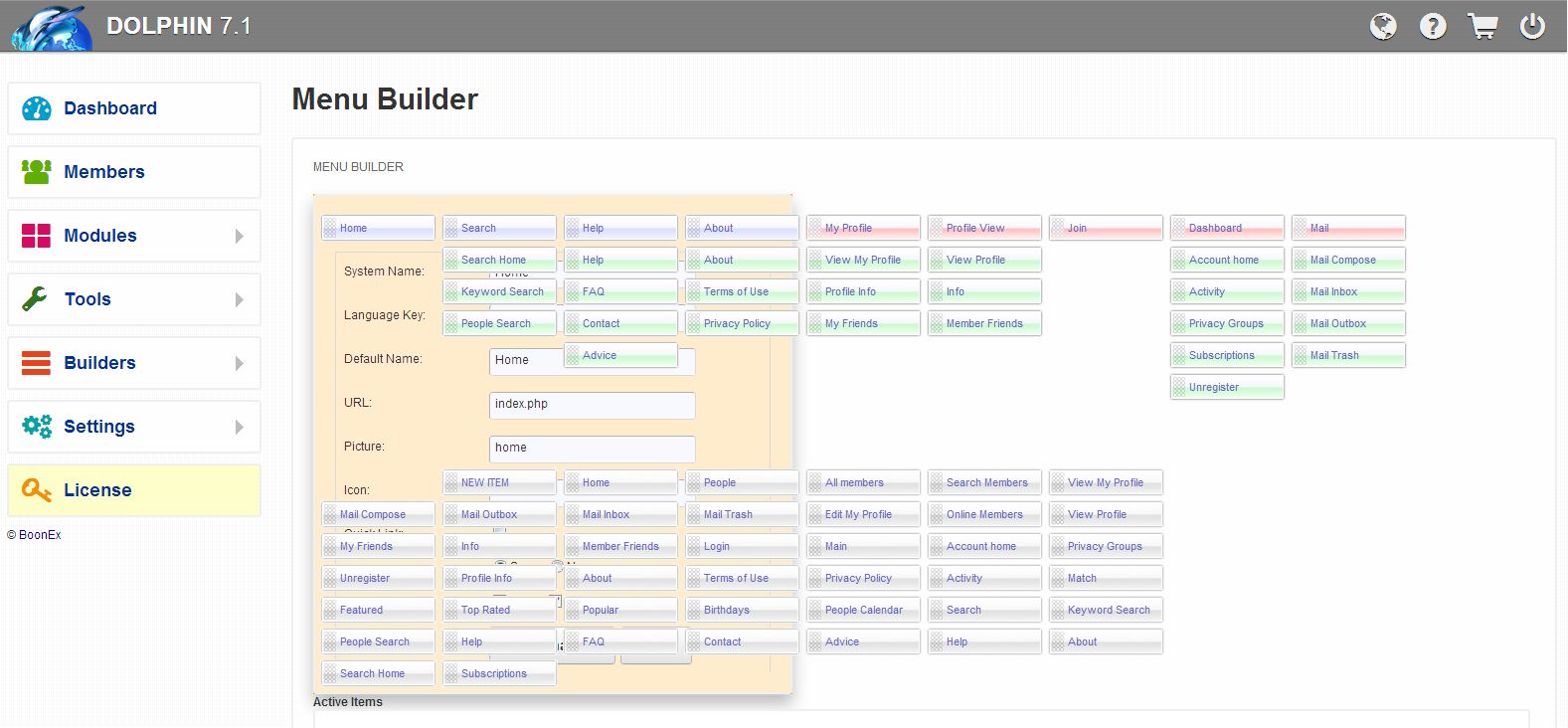Click the Modules grid icon in sidebar

36,236
